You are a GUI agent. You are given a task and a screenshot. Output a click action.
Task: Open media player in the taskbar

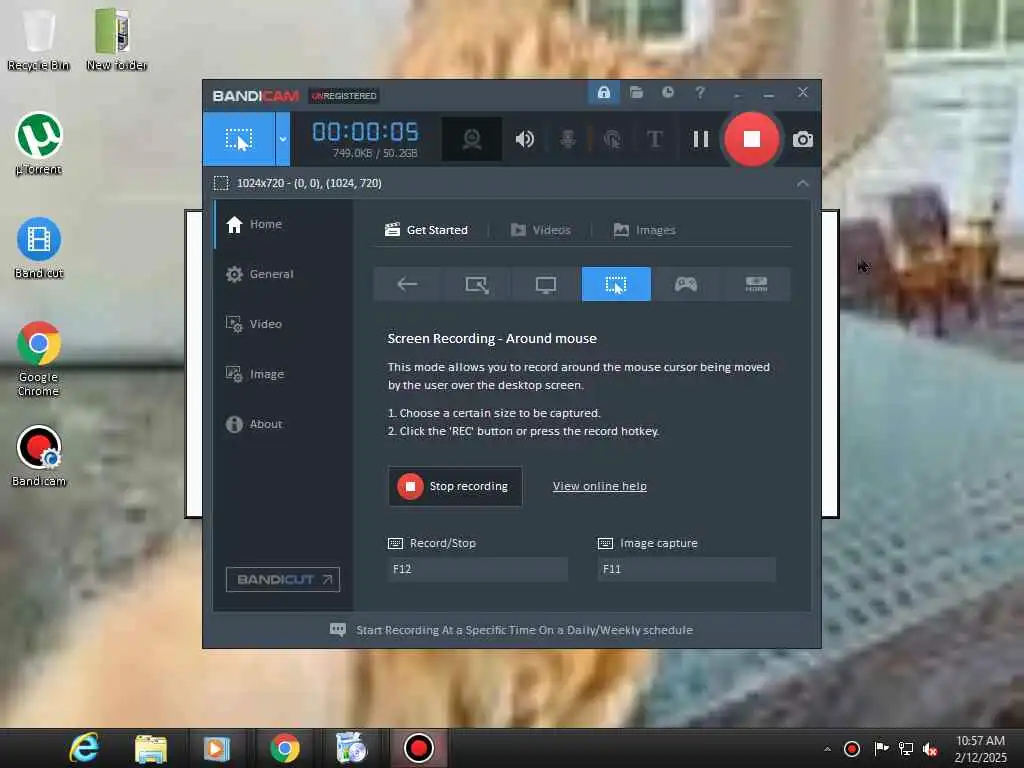pyautogui.click(x=217, y=748)
